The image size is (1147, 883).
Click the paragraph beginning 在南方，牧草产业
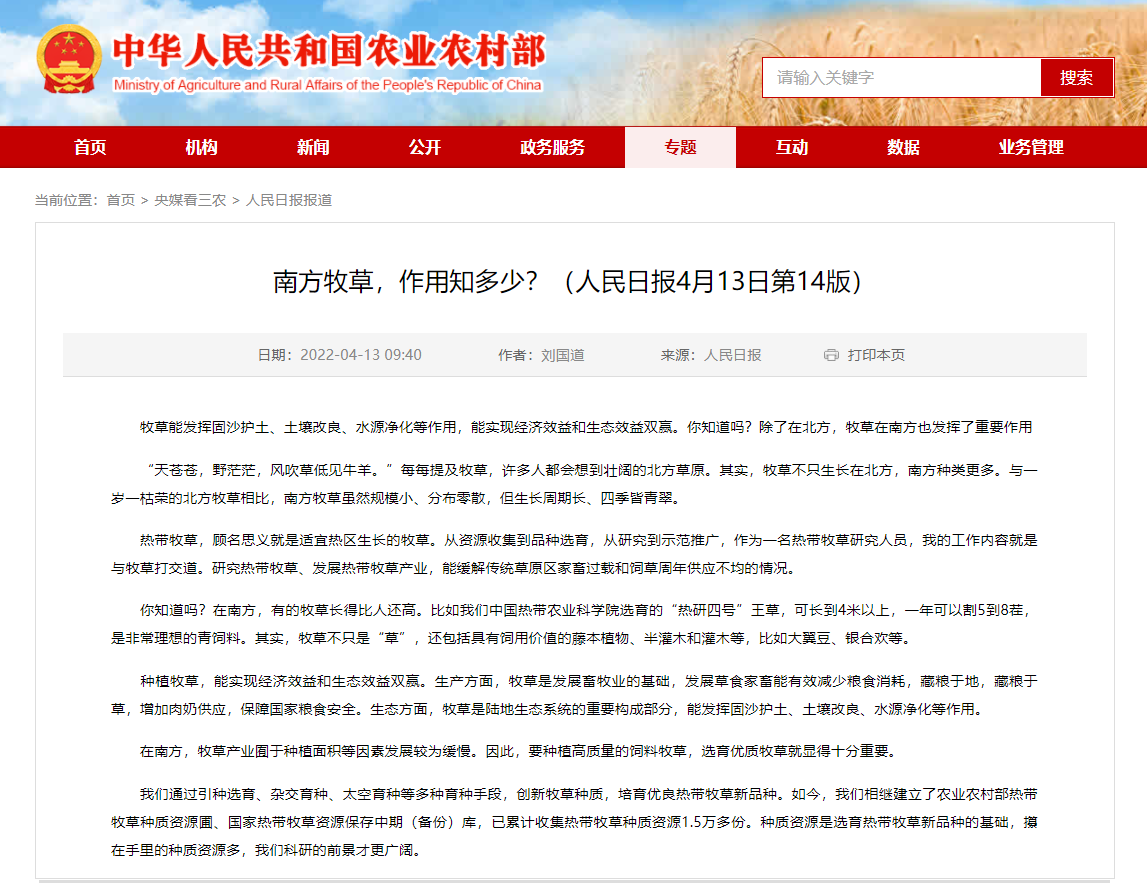click(518, 751)
